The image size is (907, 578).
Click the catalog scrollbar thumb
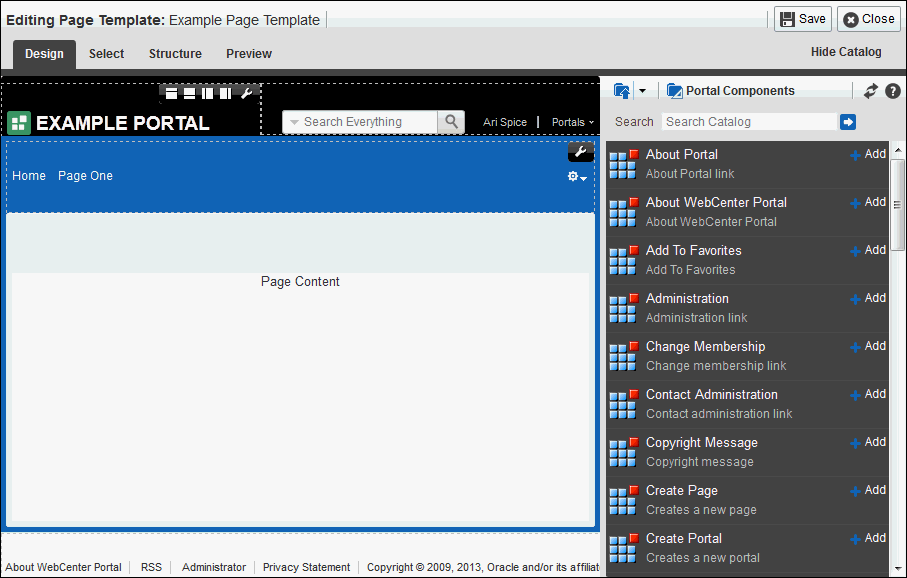click(x=898, y=205)
